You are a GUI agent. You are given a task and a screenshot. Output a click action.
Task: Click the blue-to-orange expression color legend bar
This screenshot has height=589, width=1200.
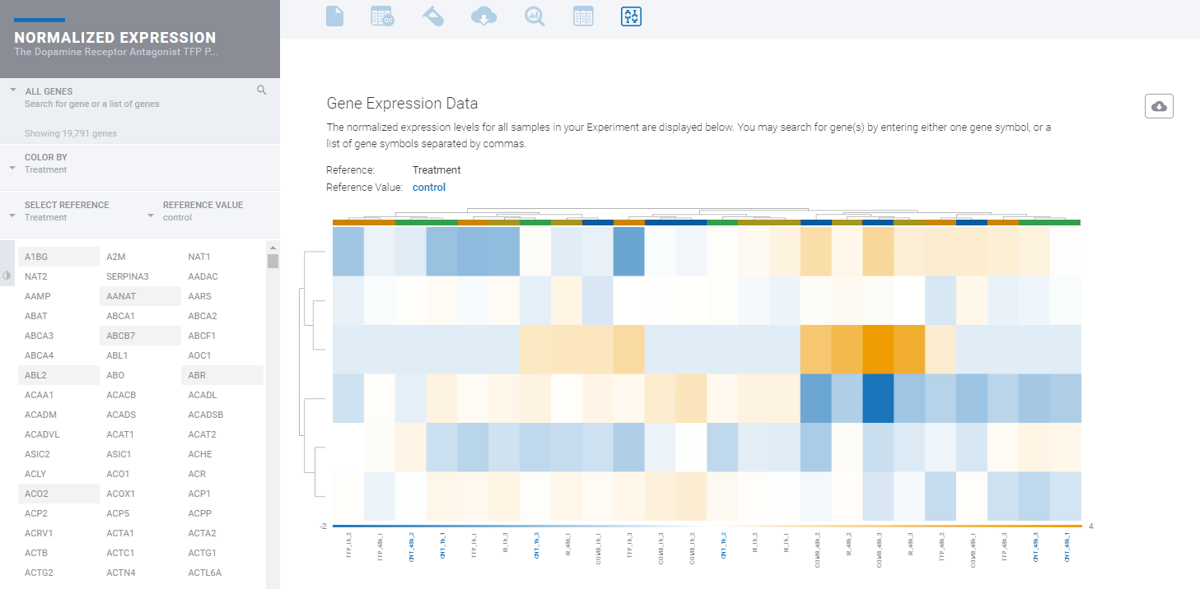click(707, 526)
